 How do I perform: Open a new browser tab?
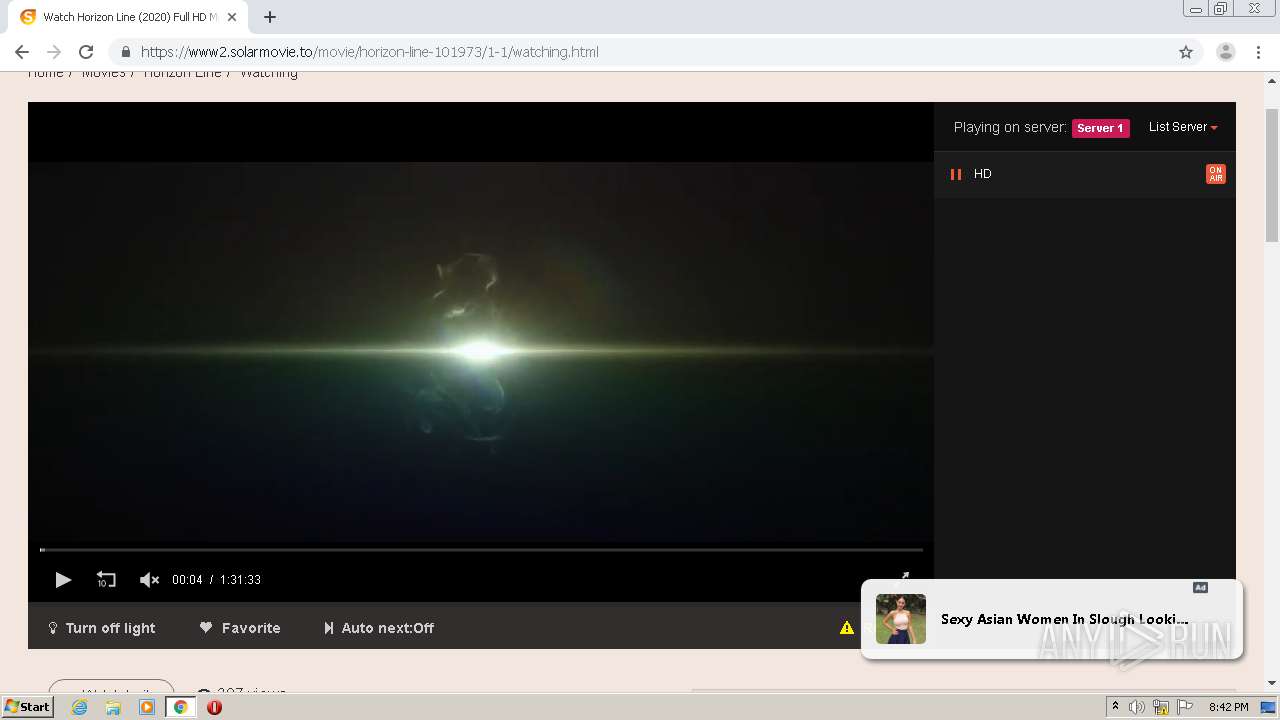coord(270,17)
